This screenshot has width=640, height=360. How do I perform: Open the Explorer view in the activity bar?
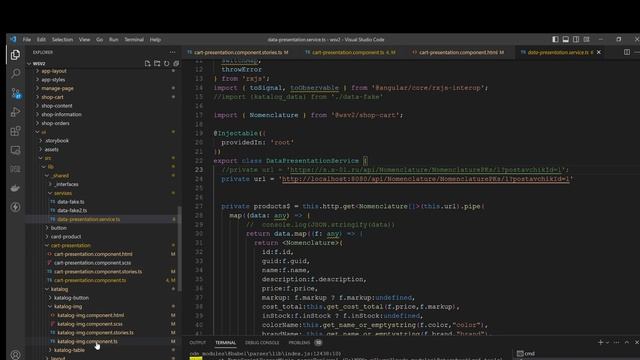pyautogui.click(x=16, y=55)
